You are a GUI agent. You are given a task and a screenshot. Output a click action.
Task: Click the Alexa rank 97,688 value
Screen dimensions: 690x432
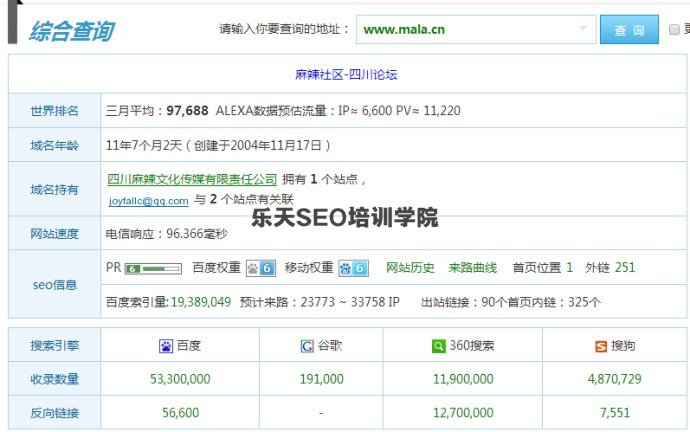click(x=187, y=110)
